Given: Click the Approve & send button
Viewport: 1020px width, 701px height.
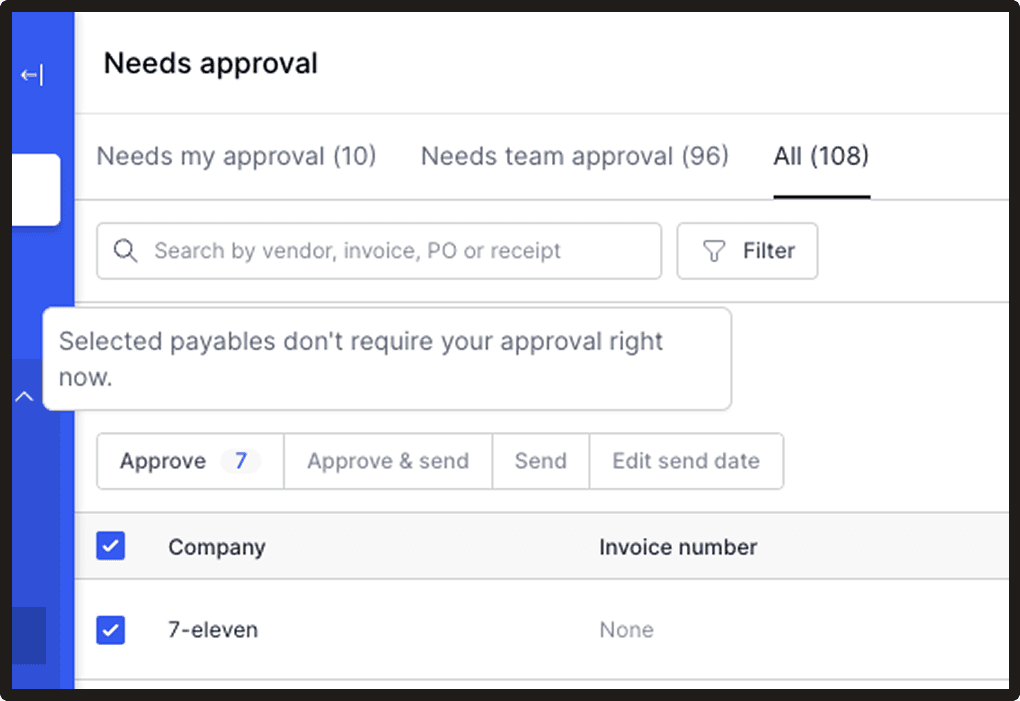Looking at the screenshot, I should tap(388, 461).
